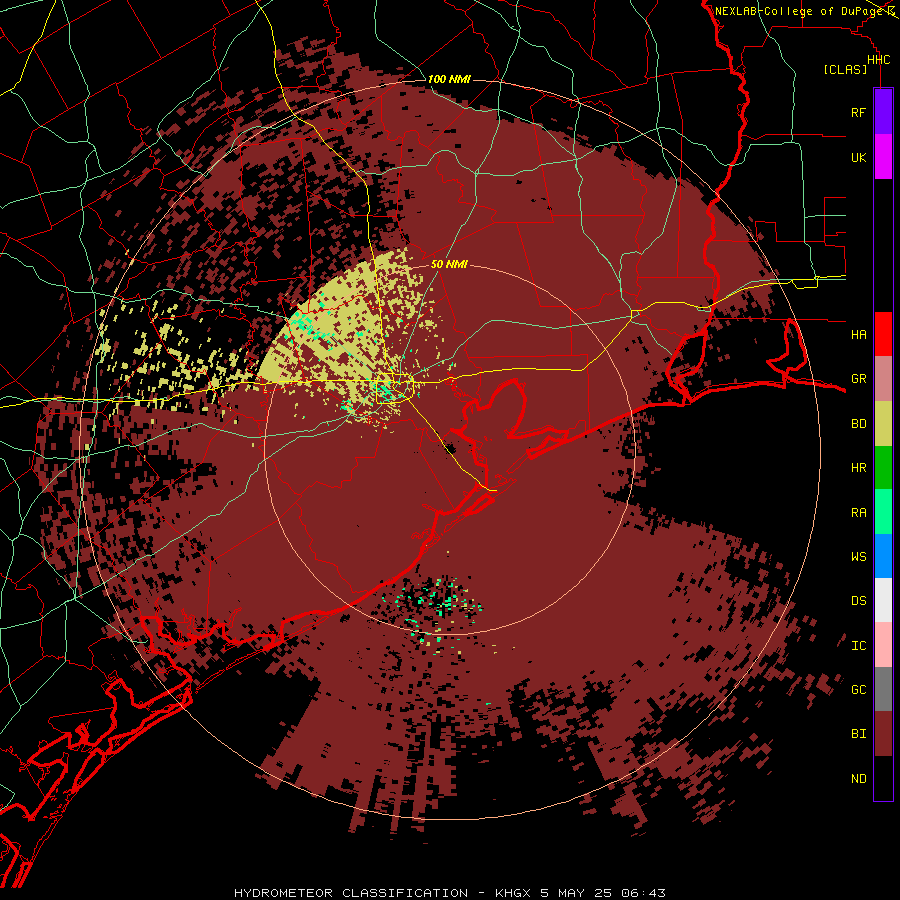The height and width of the screenshot is (900, 900).
Task: Click the ND legend label text
Action: point(858,779)
